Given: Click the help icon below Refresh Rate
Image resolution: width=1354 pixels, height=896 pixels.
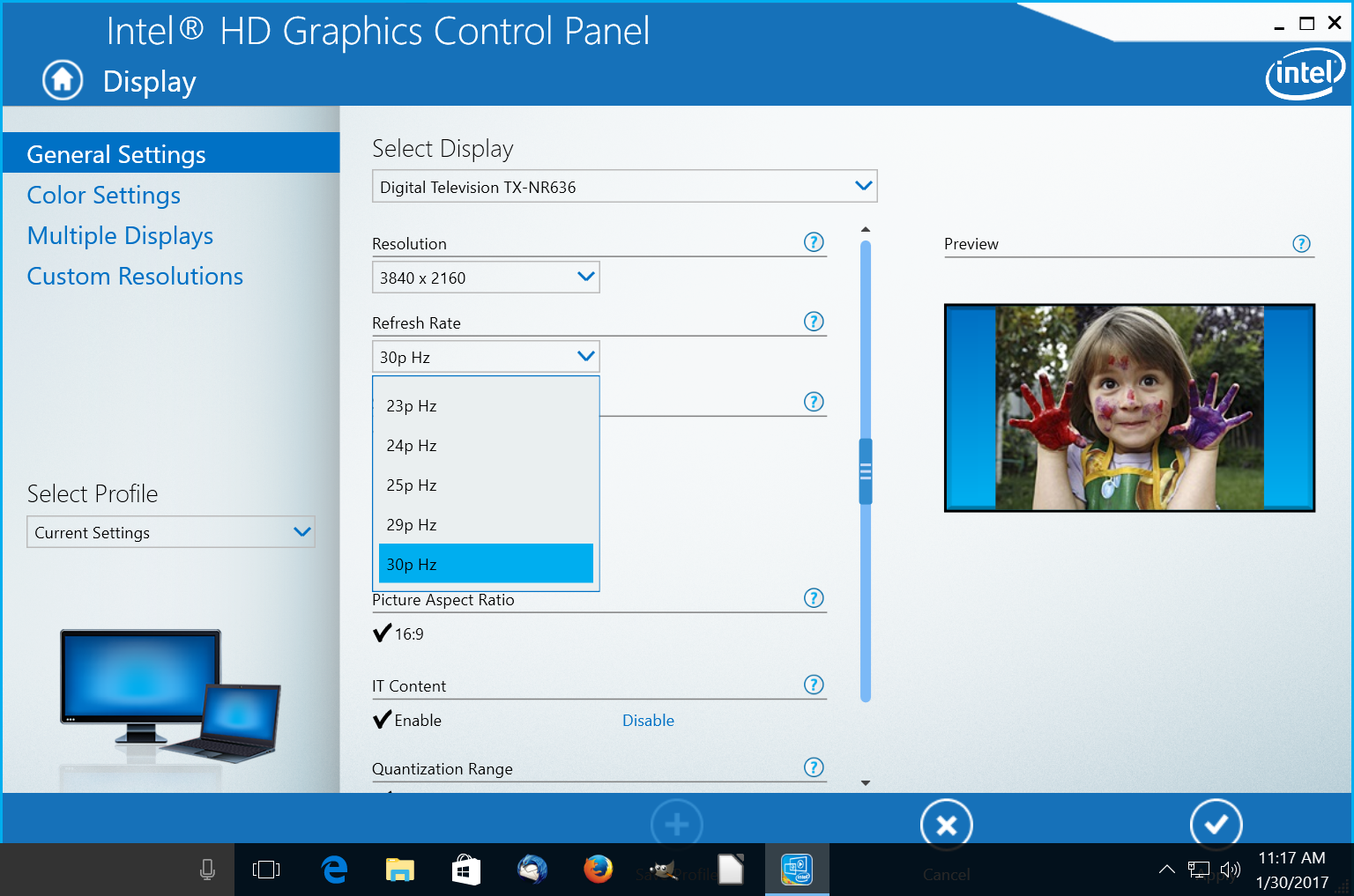Looking at the screenshot, I should coord(814,402).
